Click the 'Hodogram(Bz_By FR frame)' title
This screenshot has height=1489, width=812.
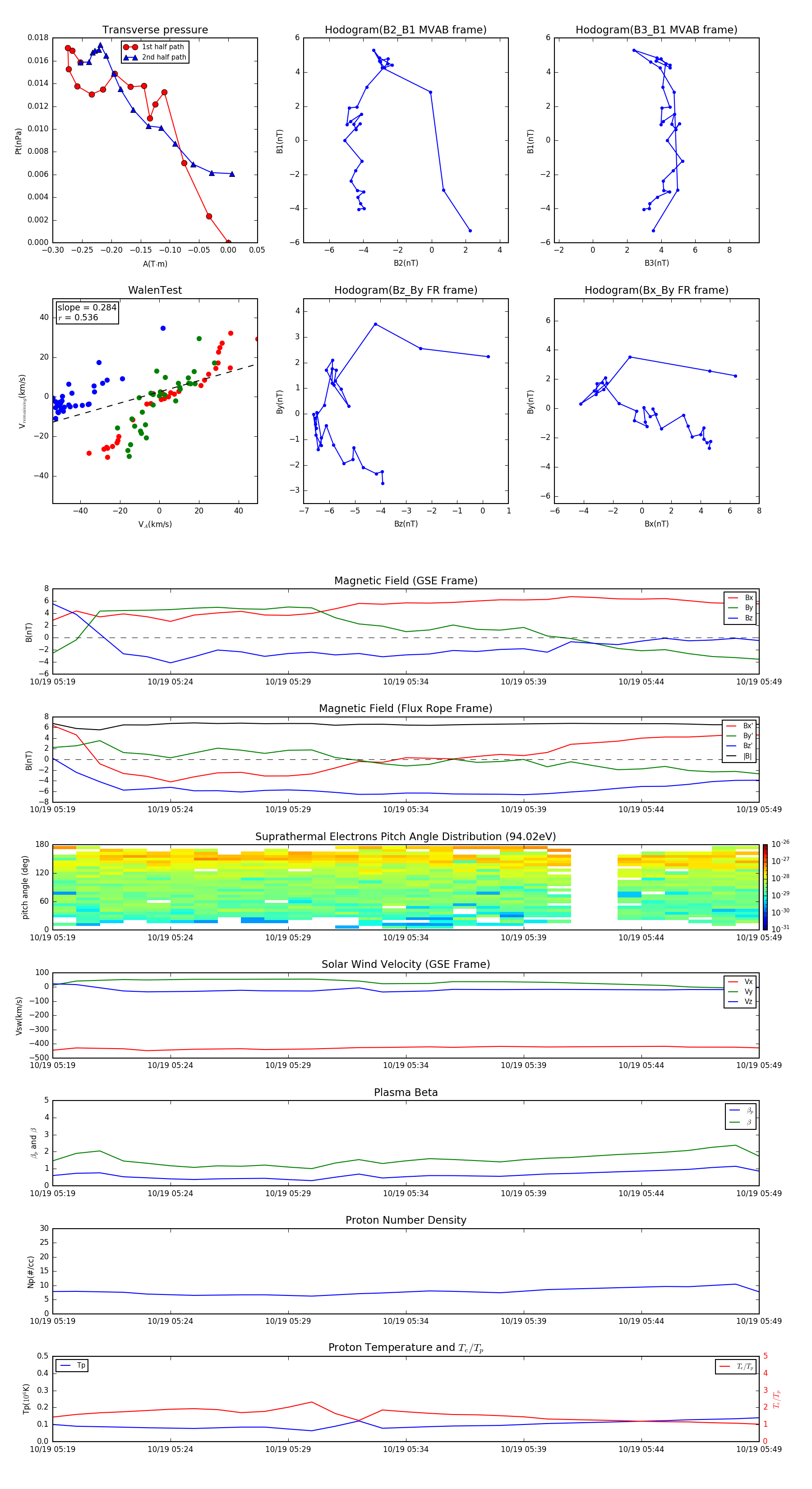406,290
